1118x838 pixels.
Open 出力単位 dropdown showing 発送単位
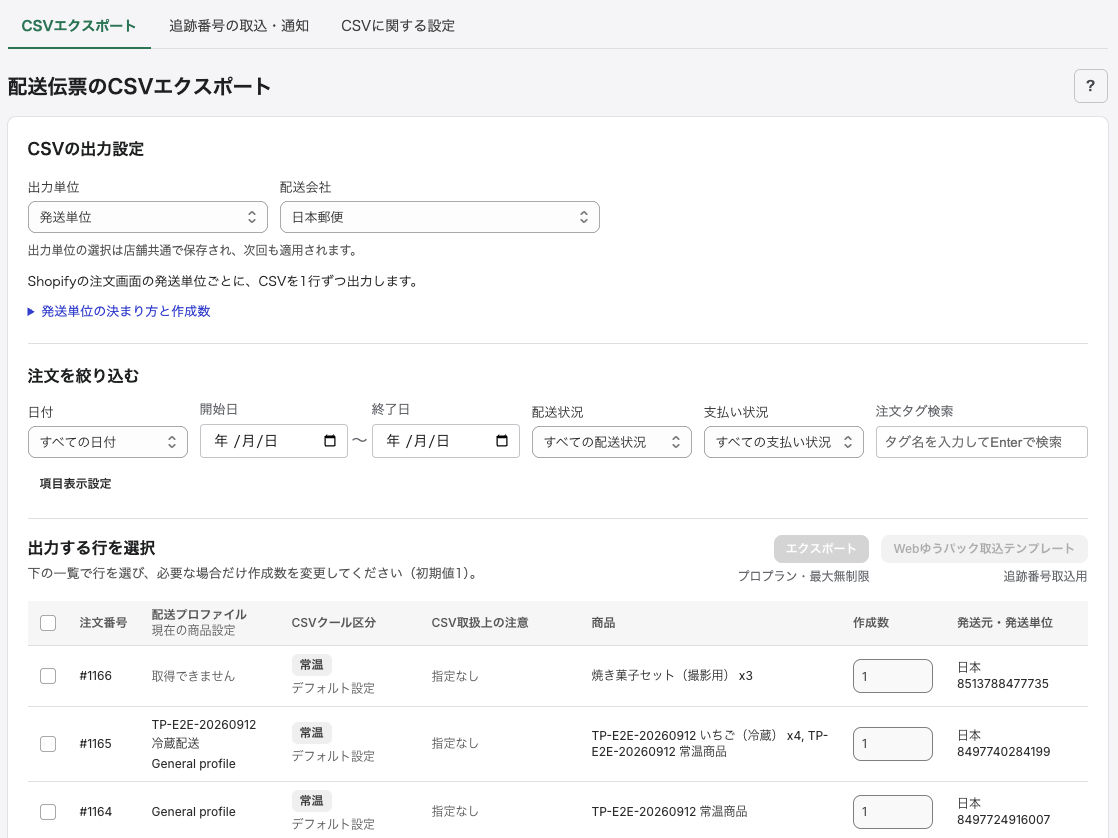pos(148,217)
